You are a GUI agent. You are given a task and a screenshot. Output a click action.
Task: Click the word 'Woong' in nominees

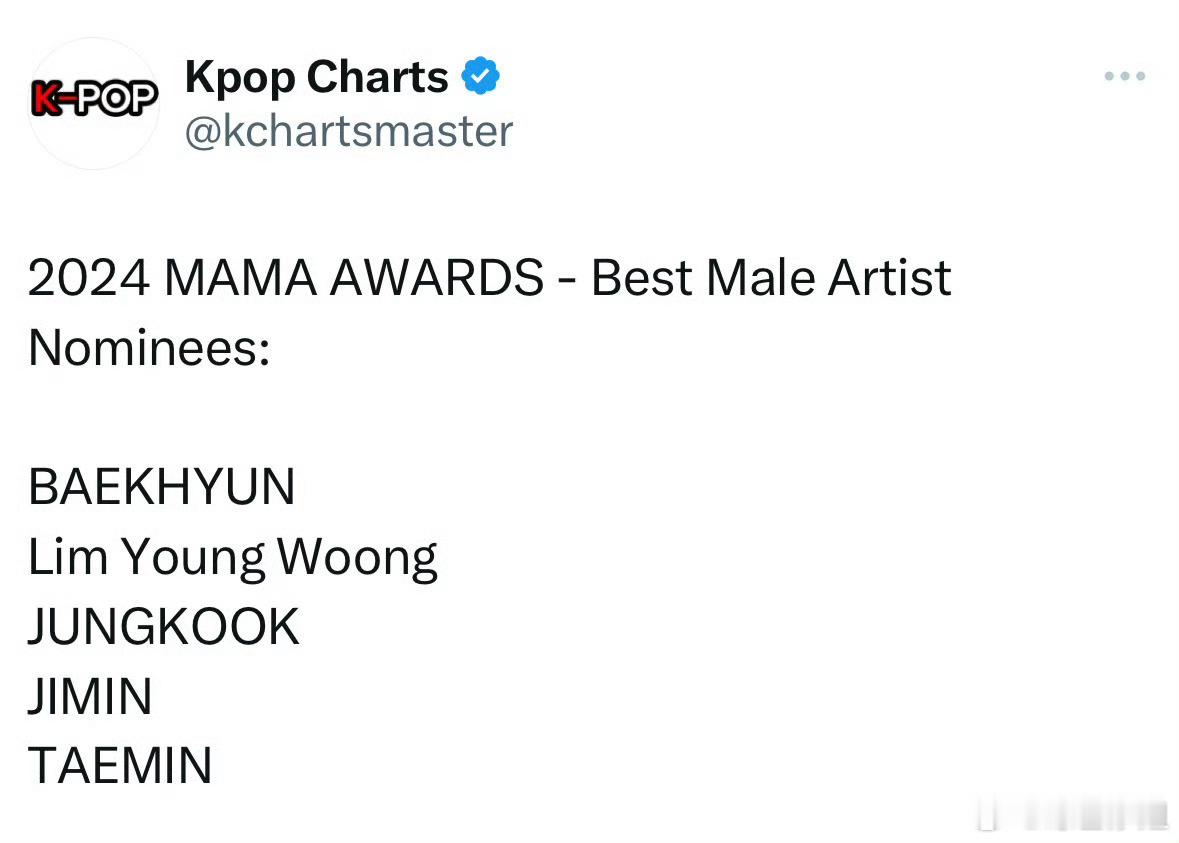click(357, 559)
